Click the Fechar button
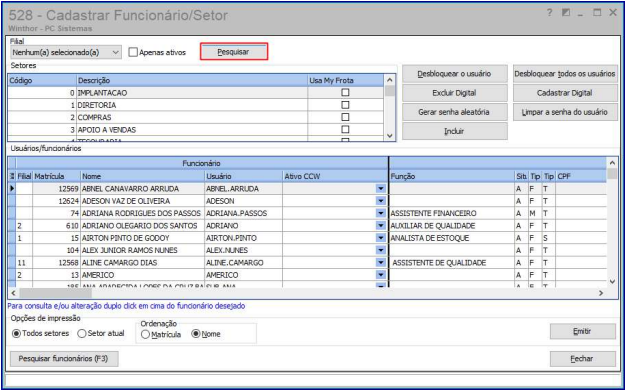Viewport: 626px width, 391px height. click(582, 359)
